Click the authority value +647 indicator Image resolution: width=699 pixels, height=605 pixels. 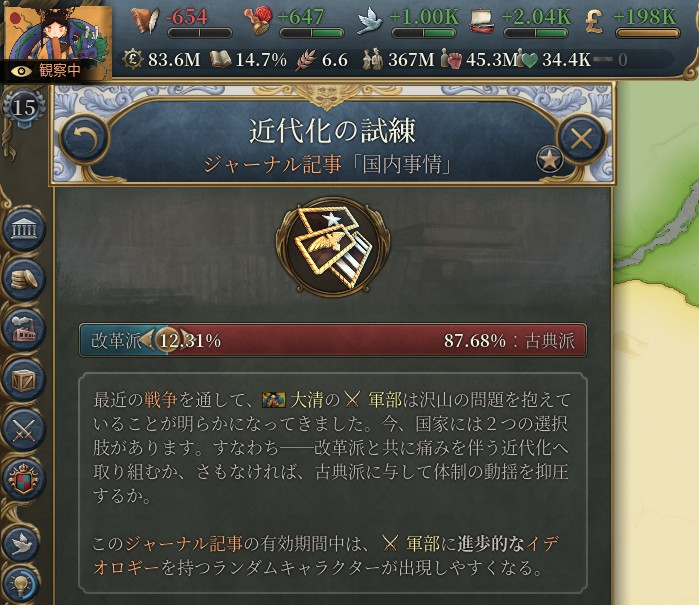click(x=300, y=17)
